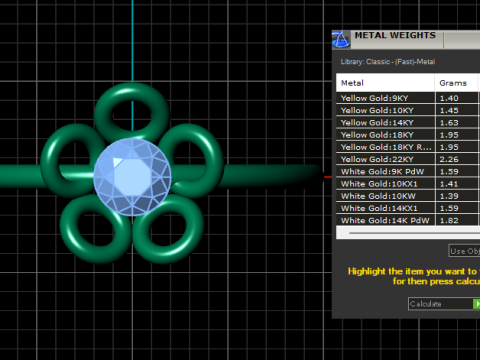Click the 1.63 grams value

449,123
